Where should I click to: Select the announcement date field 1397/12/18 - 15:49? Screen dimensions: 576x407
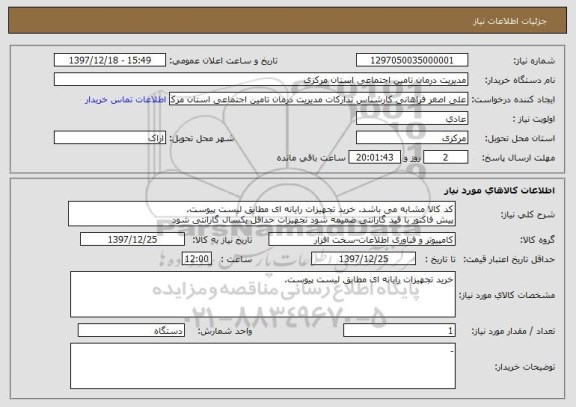(110, 60)
